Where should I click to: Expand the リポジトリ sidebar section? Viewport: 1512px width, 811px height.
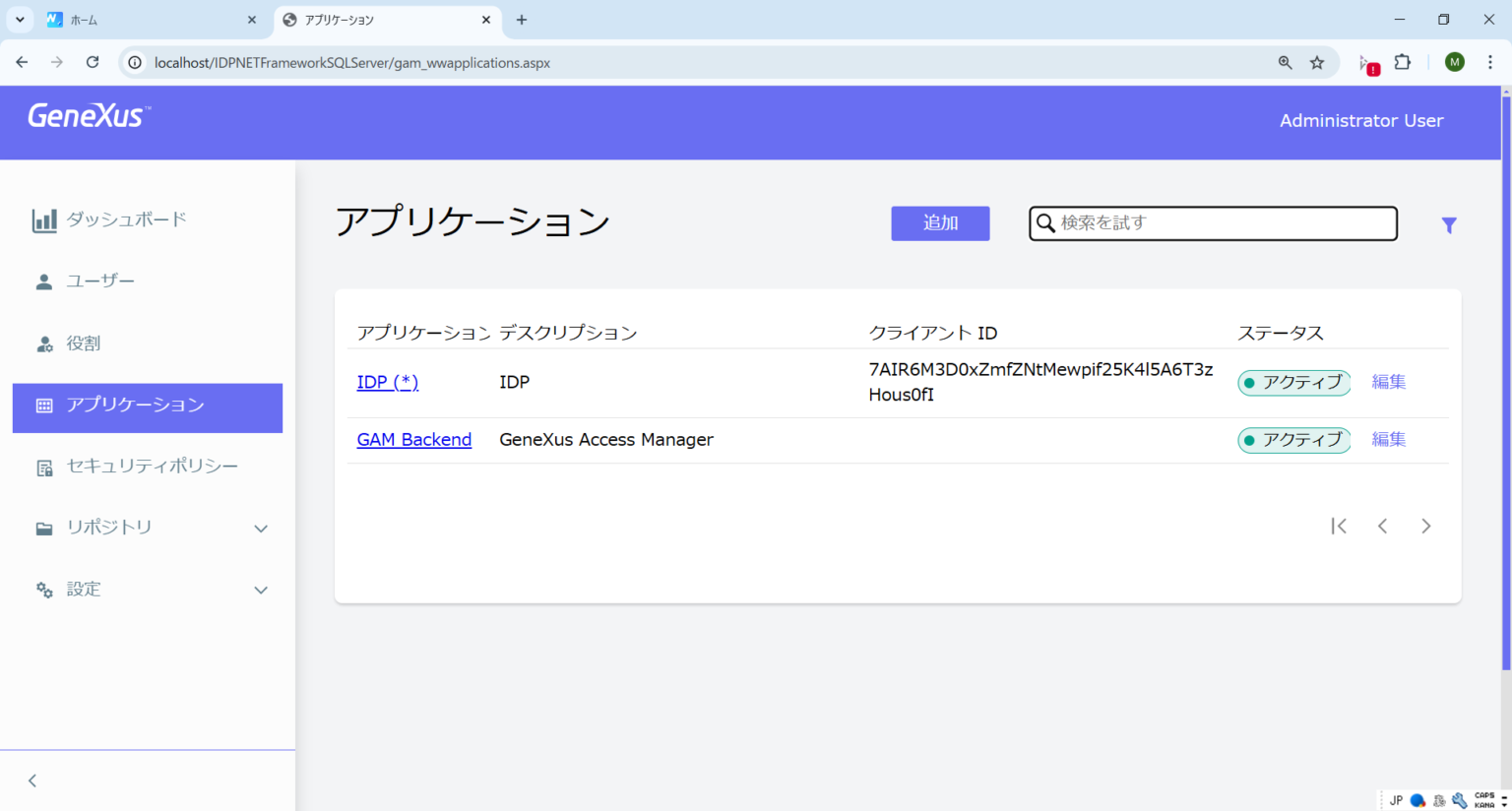tap(261, 528)
